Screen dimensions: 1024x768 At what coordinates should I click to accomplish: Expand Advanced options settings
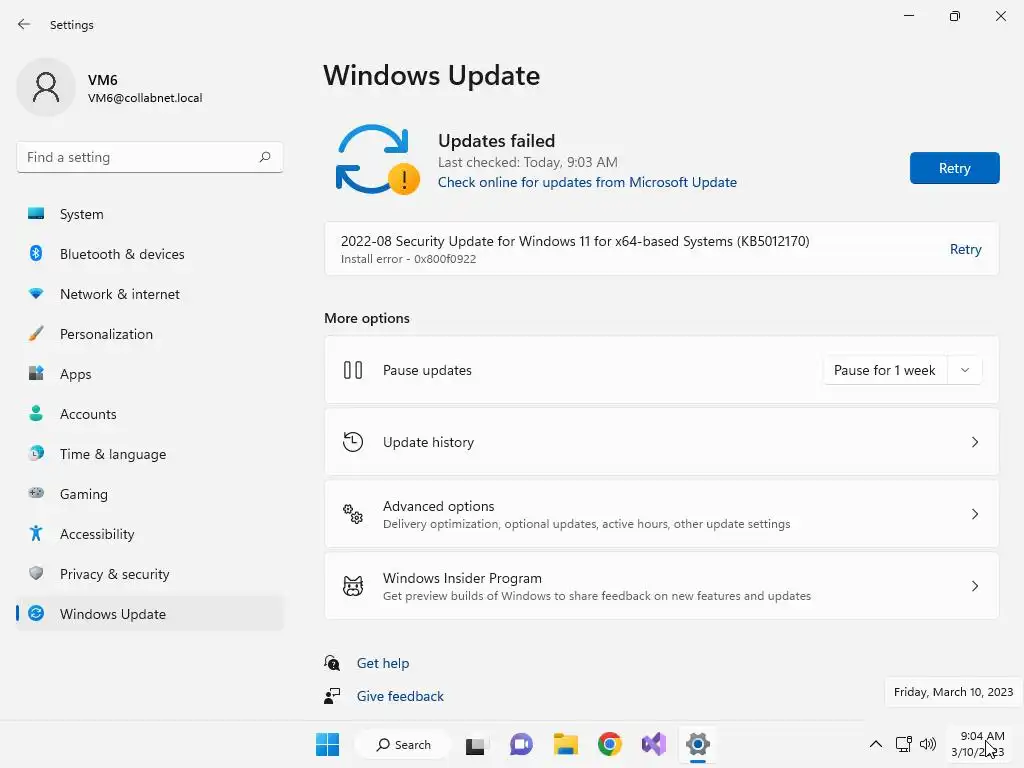[x=662, y=514]
